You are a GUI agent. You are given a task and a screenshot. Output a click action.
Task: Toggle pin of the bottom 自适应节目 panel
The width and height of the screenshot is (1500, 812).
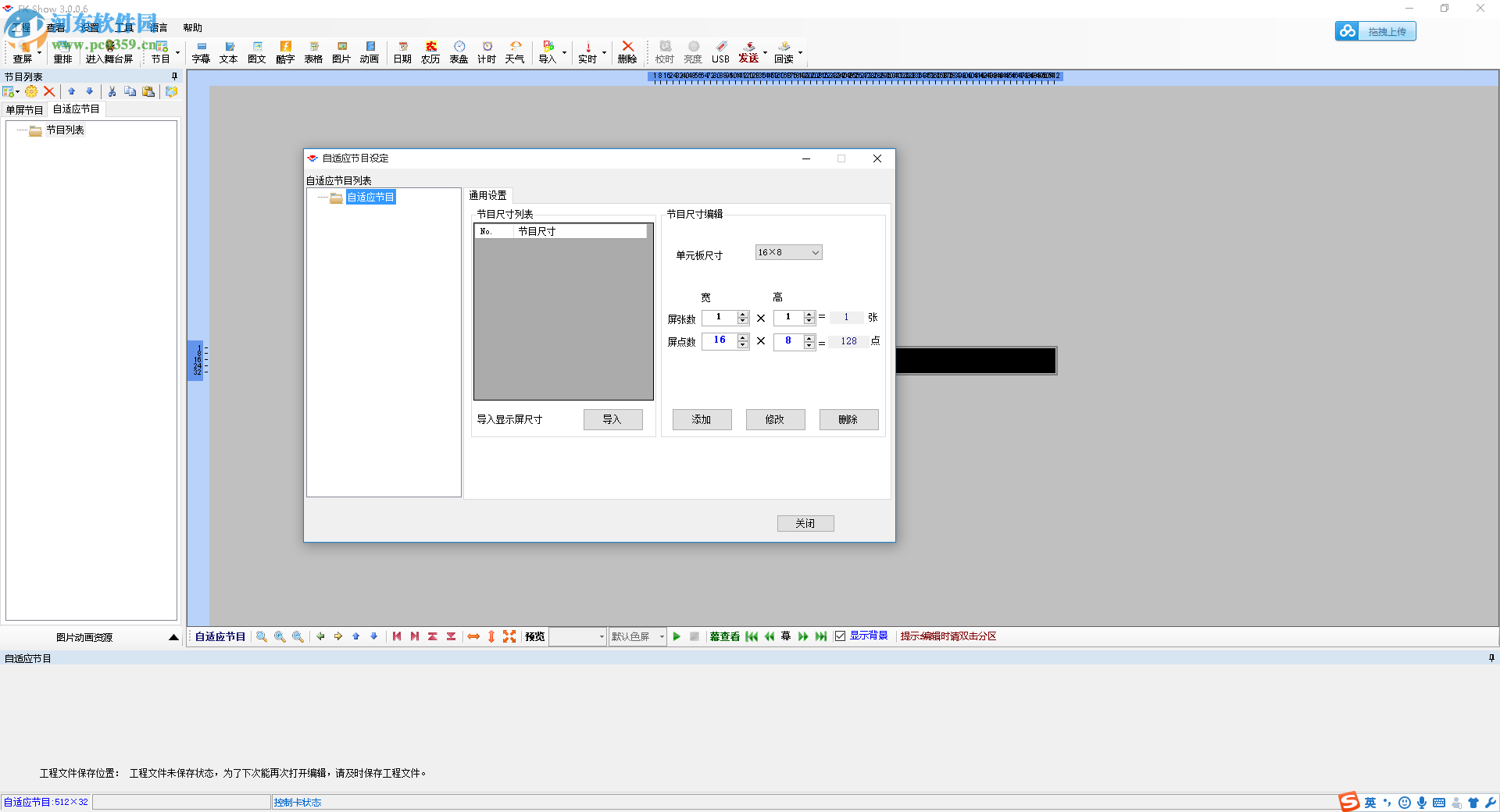pyautogui.click(x=1491, y=658)
